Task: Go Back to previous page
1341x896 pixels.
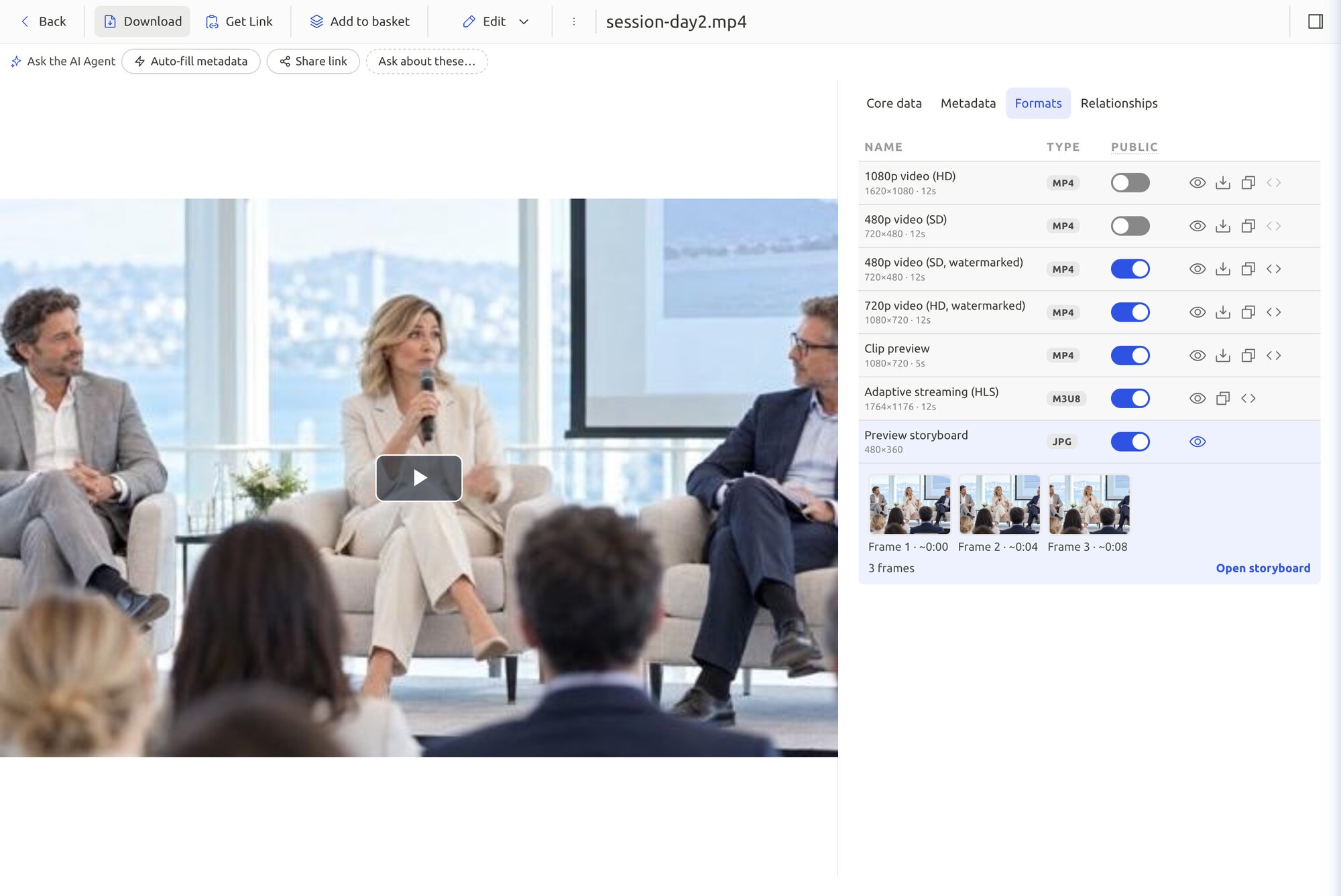Action: [44, 21]
